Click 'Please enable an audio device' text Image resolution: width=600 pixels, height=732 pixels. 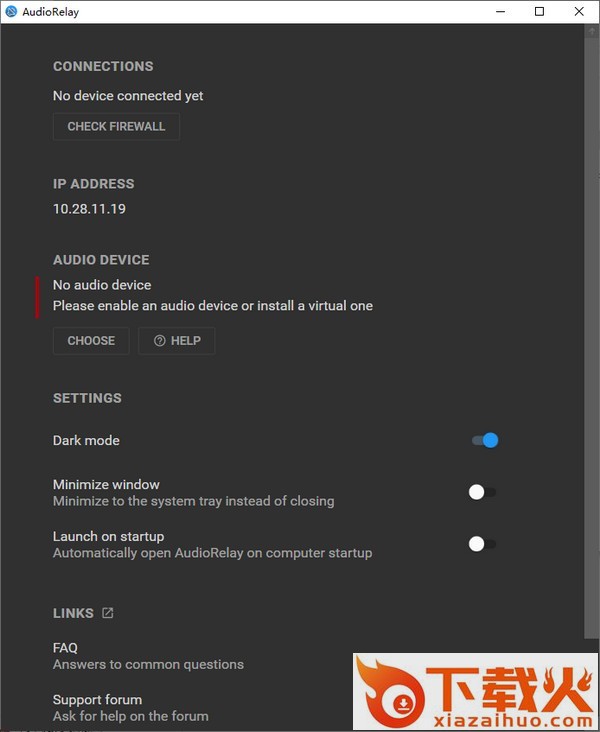213,306
